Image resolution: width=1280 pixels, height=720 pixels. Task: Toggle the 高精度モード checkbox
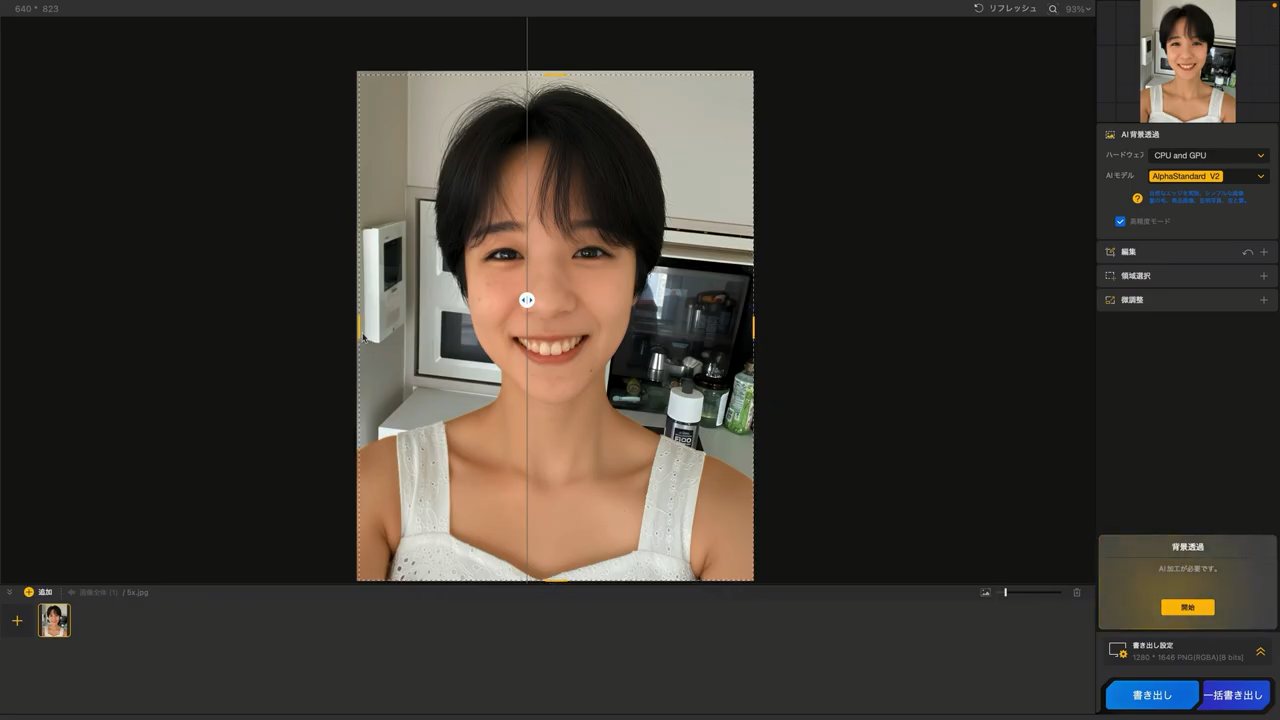[x=1120, y=221]
